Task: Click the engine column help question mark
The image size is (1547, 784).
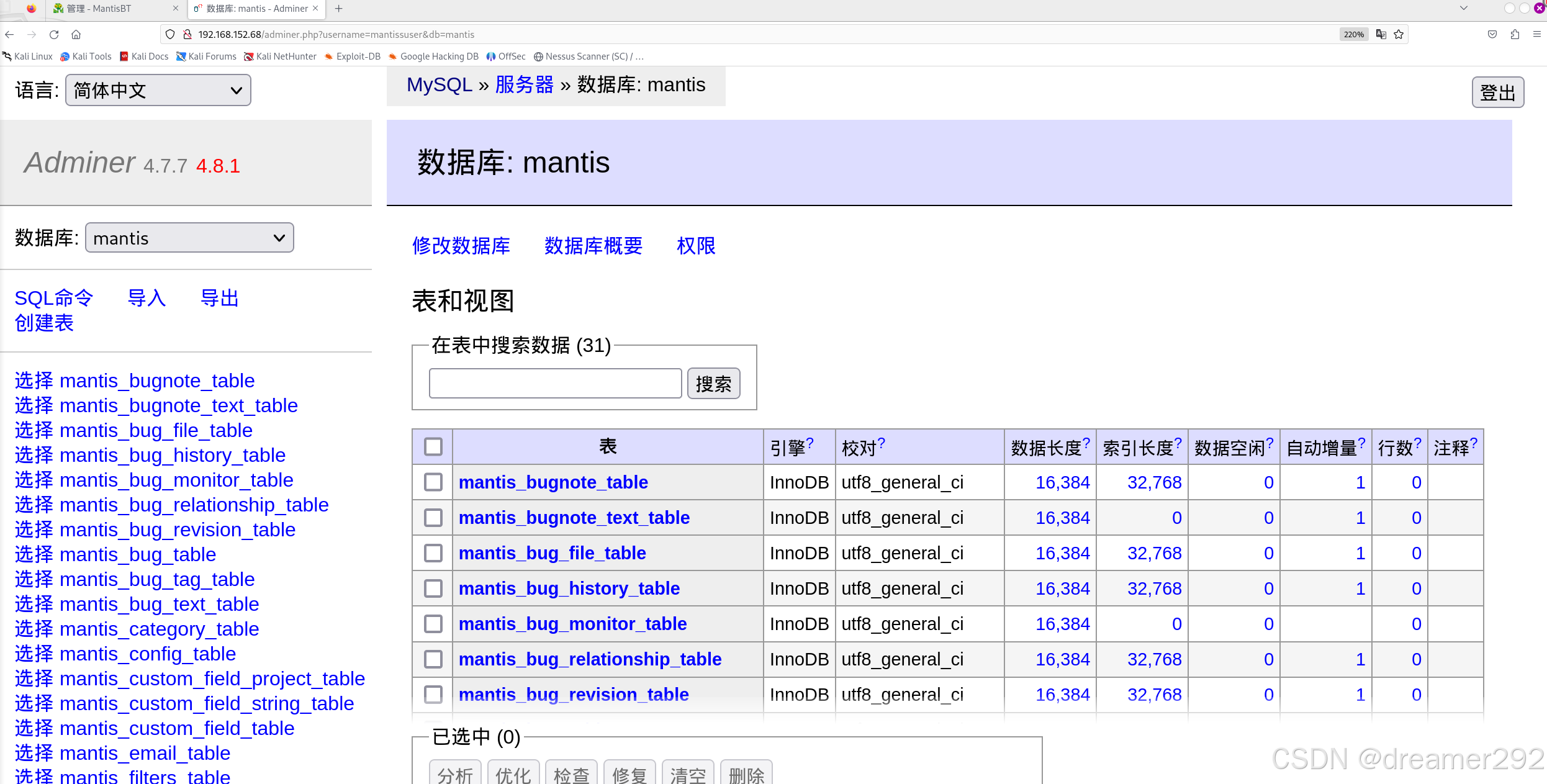Action: point(810,443)
